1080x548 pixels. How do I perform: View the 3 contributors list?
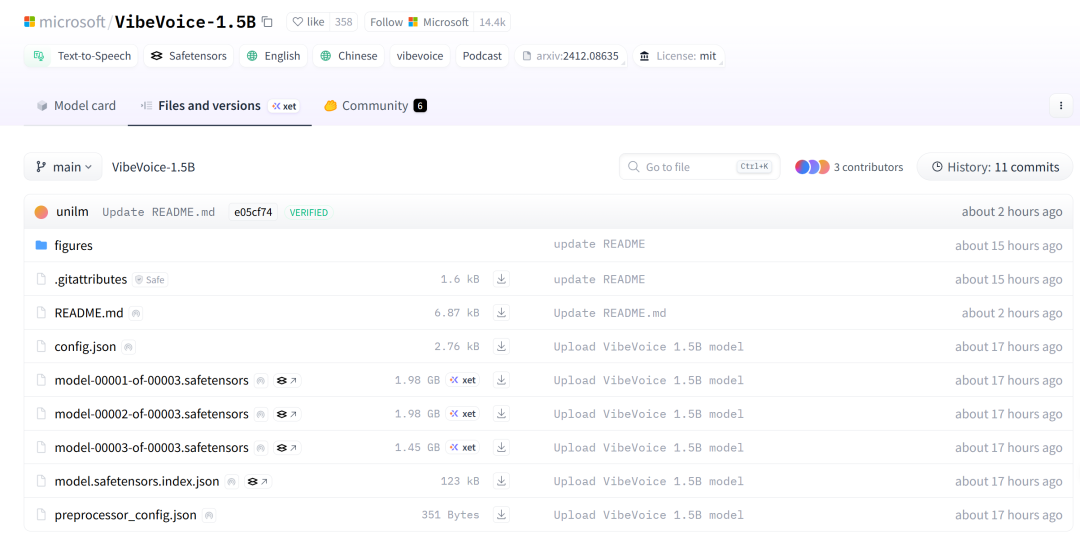coord(849,167)
